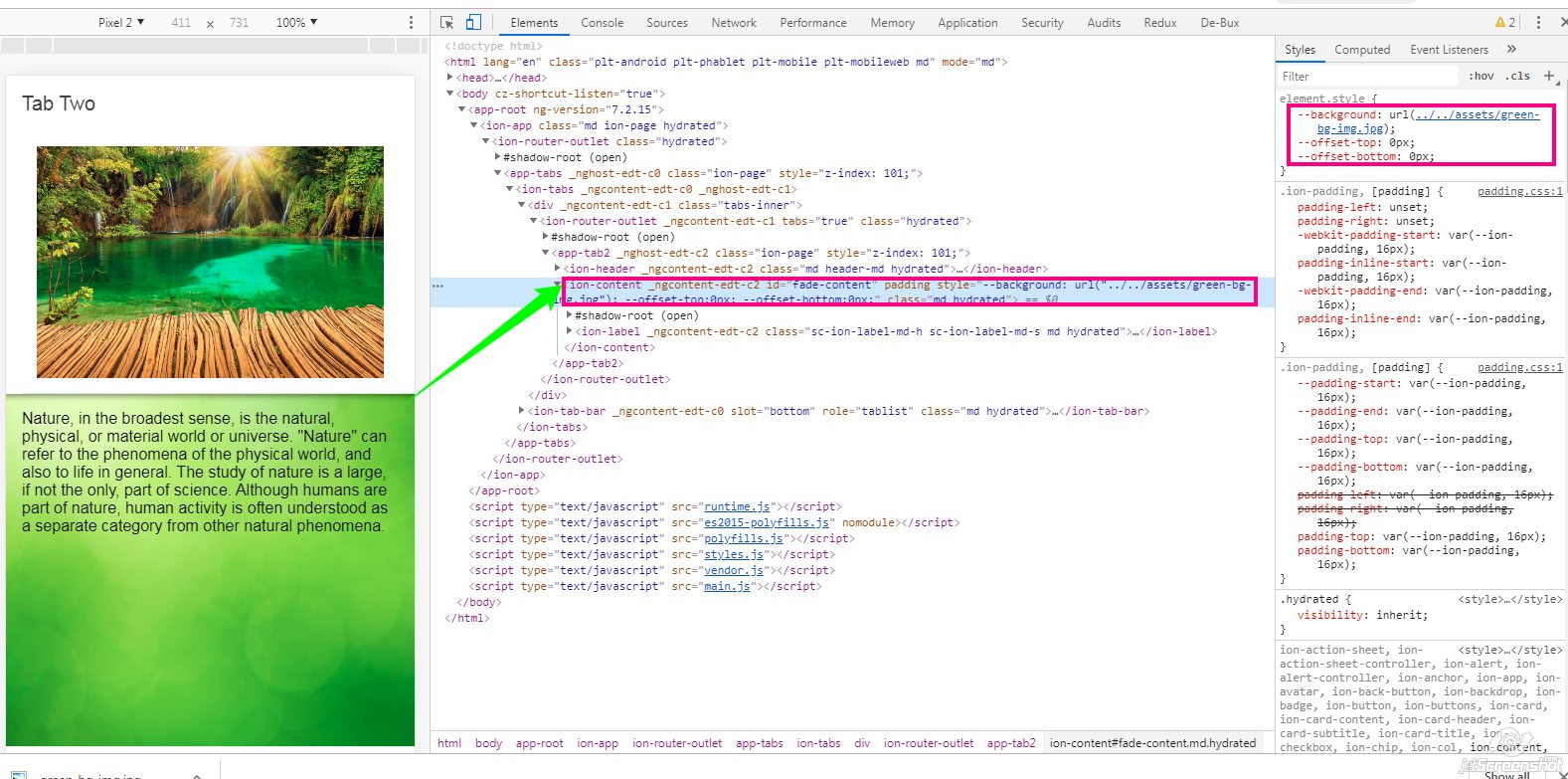The width and height of the screenshot is (1568, 779).
Task: Collapse the app-tab2 element node
Action: click(546, 253)
